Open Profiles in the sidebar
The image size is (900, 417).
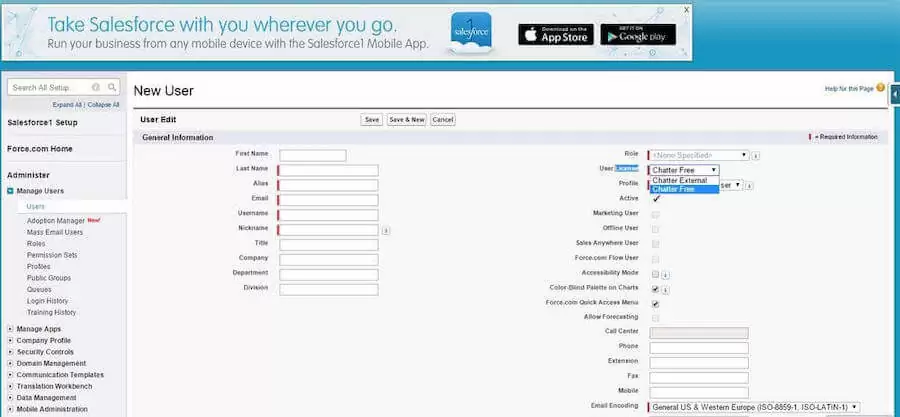click(38, 267)
